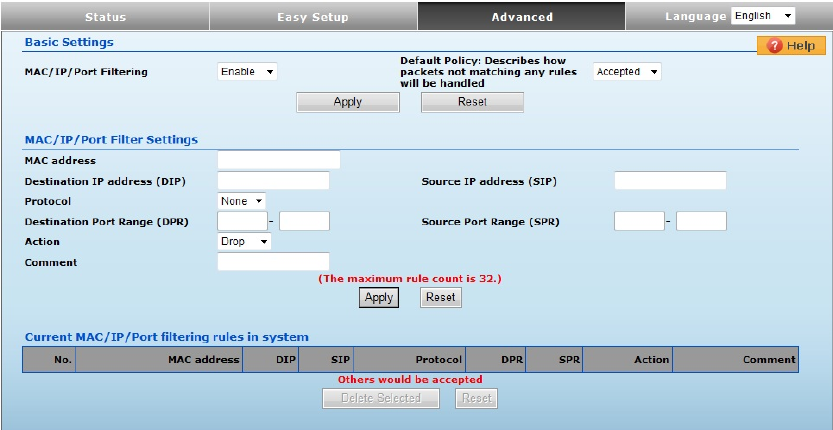Click the MAC address column header
Screen dimensions: 833x430
tap(159, 359)
